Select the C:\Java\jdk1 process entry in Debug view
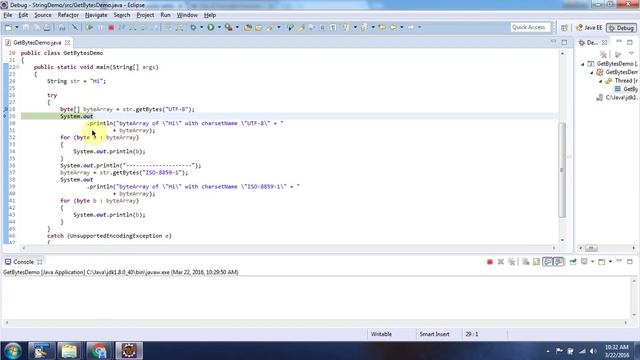Image resolution: width=640 pixels, height=360 pixels. pyautogui.click(x=617, y=98)
